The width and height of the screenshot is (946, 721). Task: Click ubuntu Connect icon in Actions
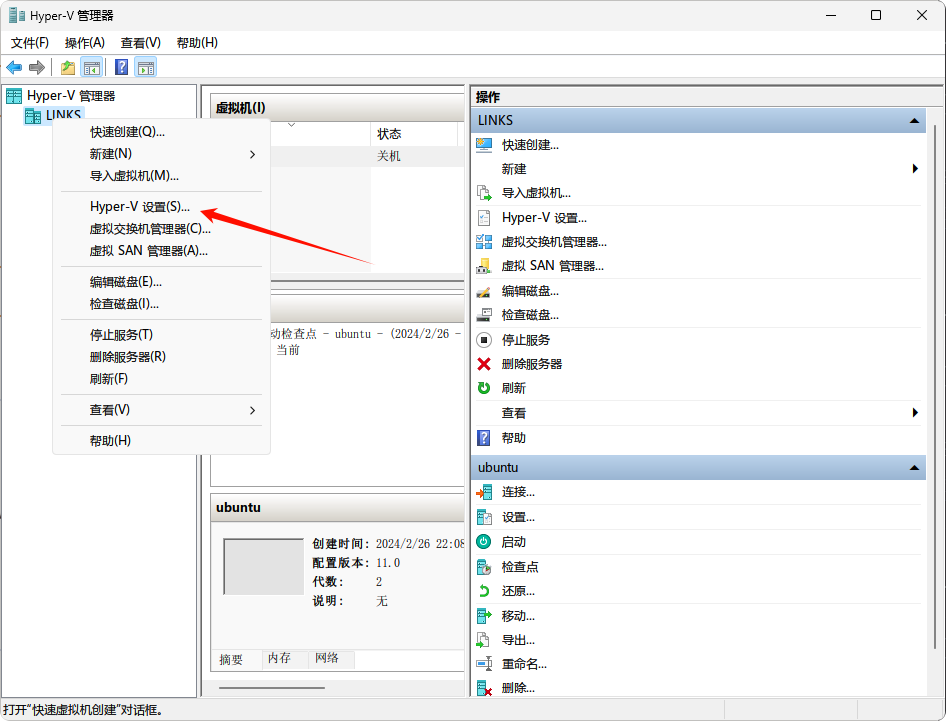pos(484,492)
